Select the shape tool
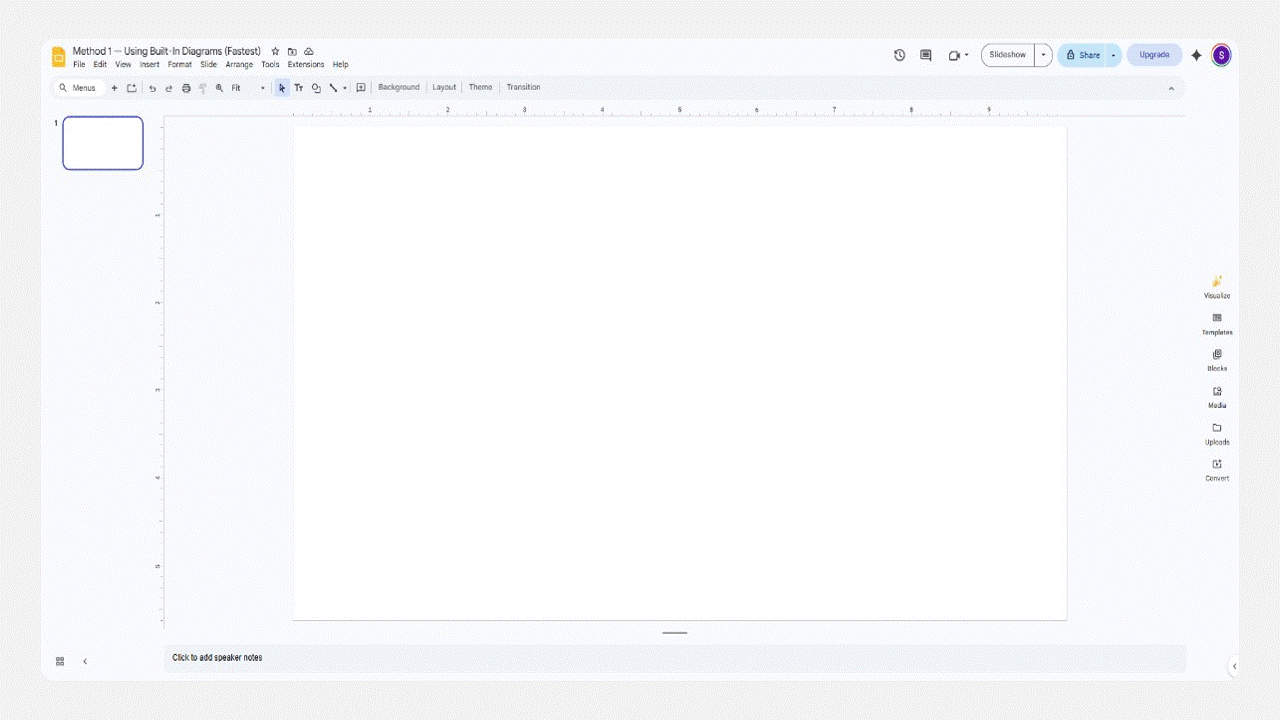Image resolution: width=1280 pixels, height=720 pixels. [x=316, y=88]
